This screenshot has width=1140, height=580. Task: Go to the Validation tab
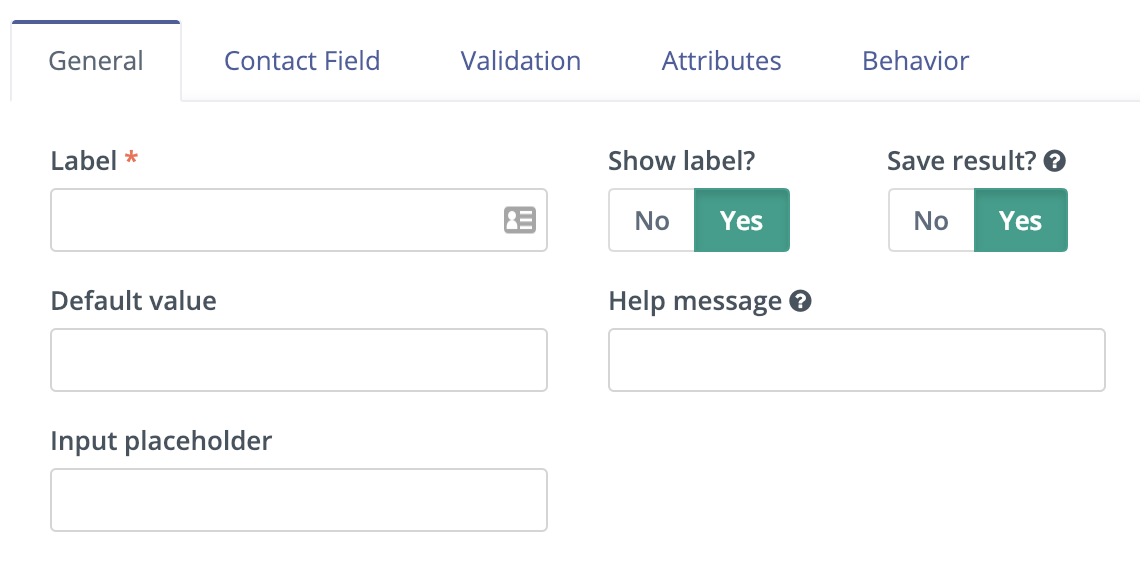[x=520, y=61]
